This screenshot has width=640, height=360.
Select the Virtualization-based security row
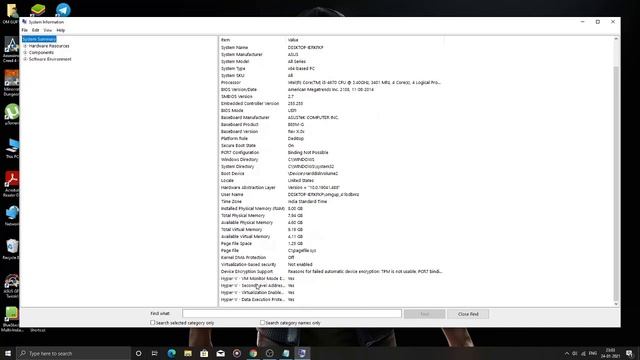click(x=331, y=264)
